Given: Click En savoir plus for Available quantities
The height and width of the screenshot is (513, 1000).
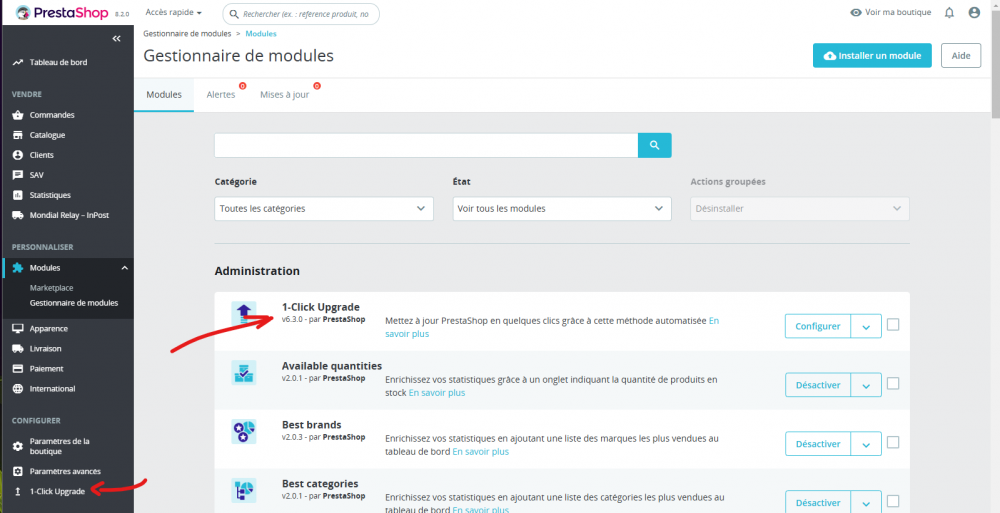Looking at the screenshot, I should [437, 392].
